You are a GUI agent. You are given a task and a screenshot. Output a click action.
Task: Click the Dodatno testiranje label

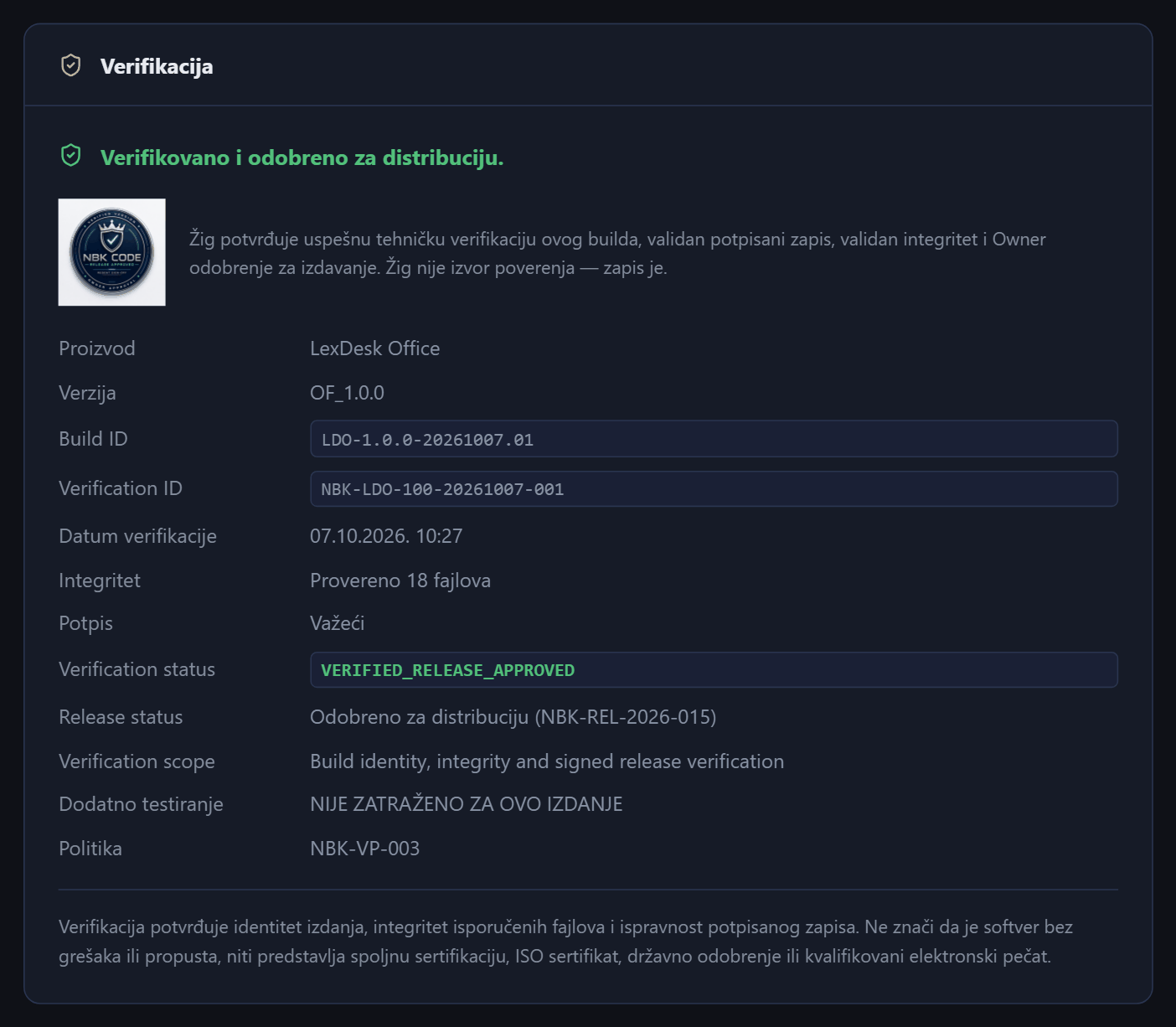[141, 804]
